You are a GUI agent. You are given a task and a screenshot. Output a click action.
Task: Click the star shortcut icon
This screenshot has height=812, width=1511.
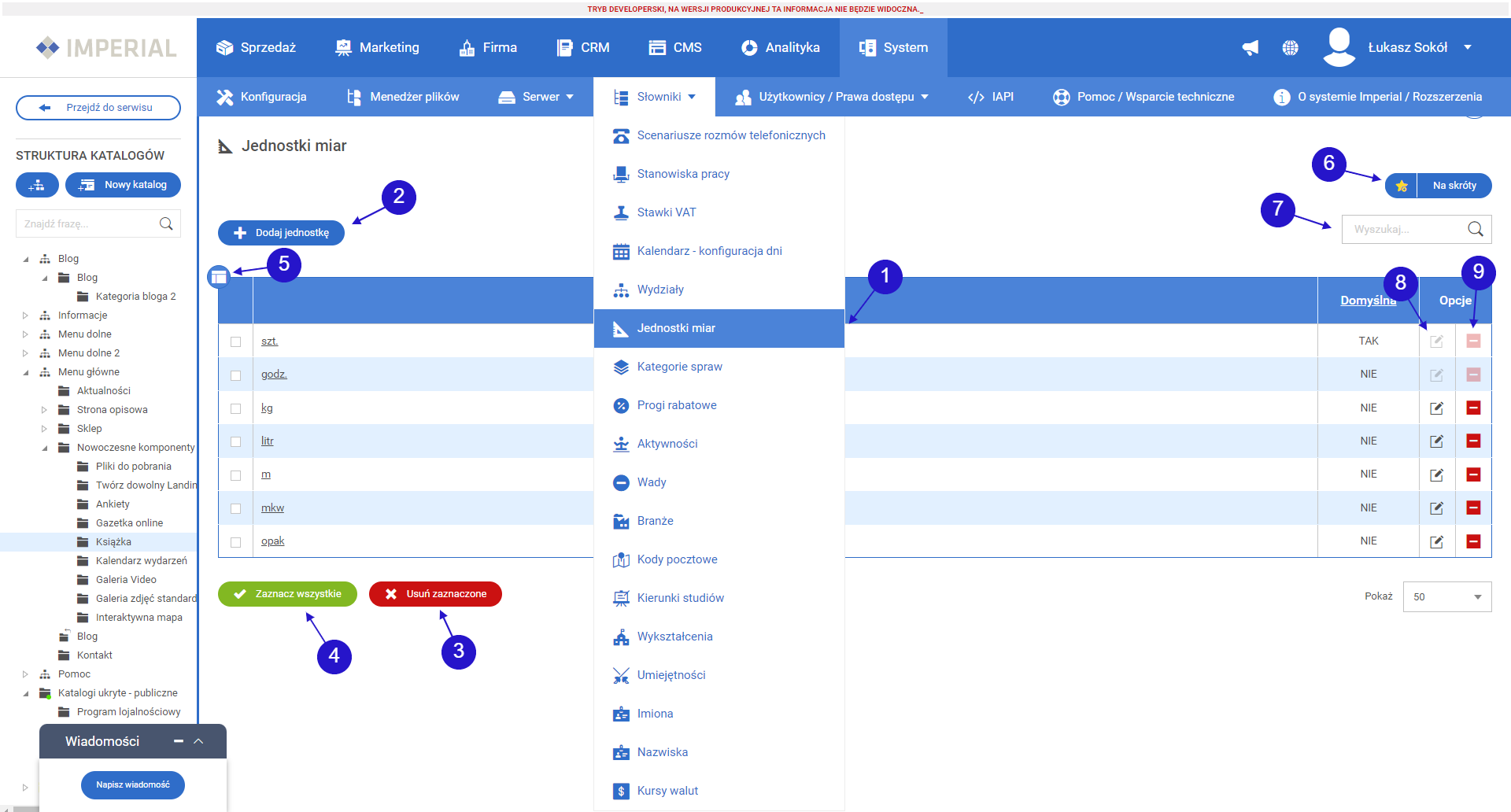1401,186
